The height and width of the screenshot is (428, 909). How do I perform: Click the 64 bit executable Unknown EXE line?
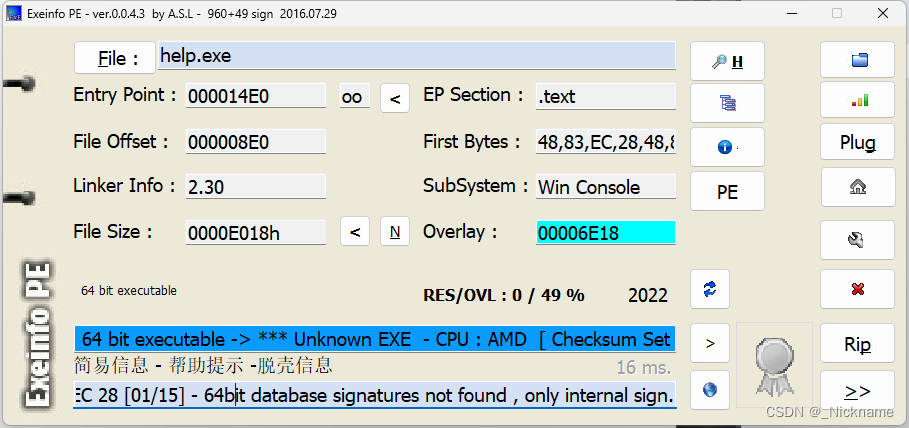tap(375, 339)
